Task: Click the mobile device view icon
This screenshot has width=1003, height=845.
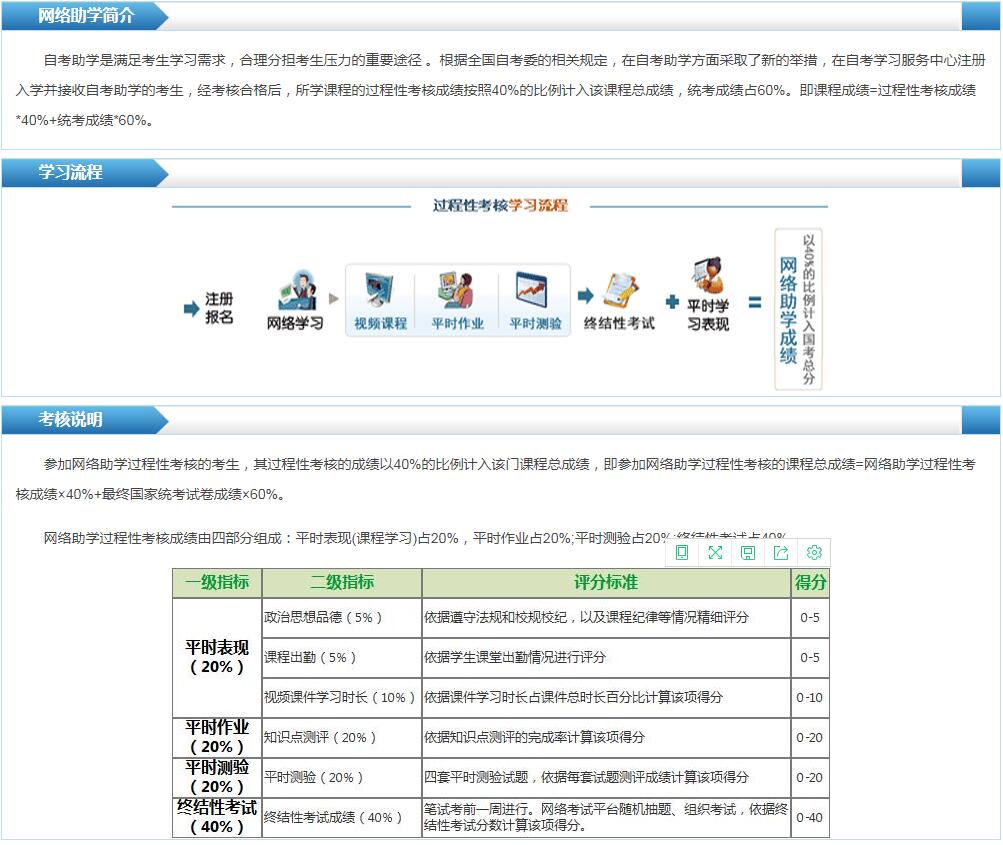Action: pyautogui.click(x=682, y=553)
